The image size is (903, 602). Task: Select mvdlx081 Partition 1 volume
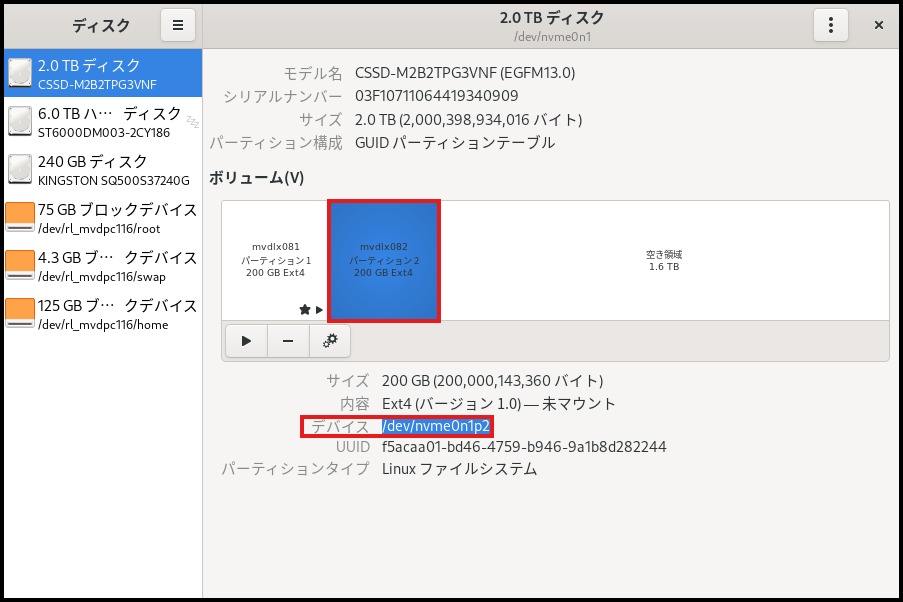(275, 259)
